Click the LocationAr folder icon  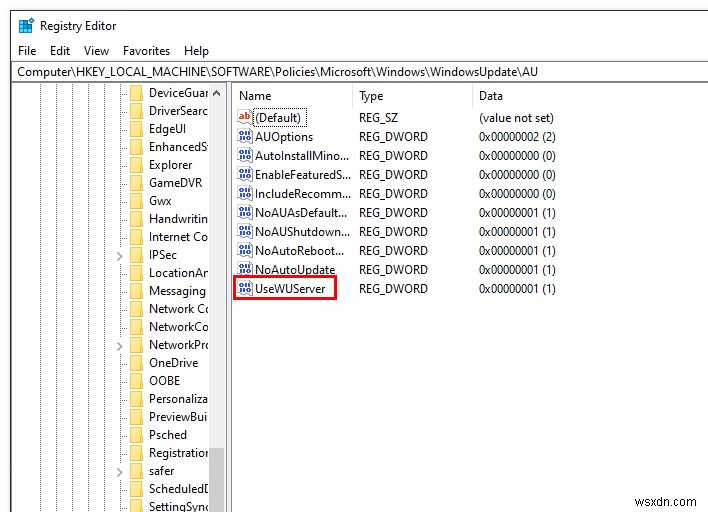pos(136,273)
